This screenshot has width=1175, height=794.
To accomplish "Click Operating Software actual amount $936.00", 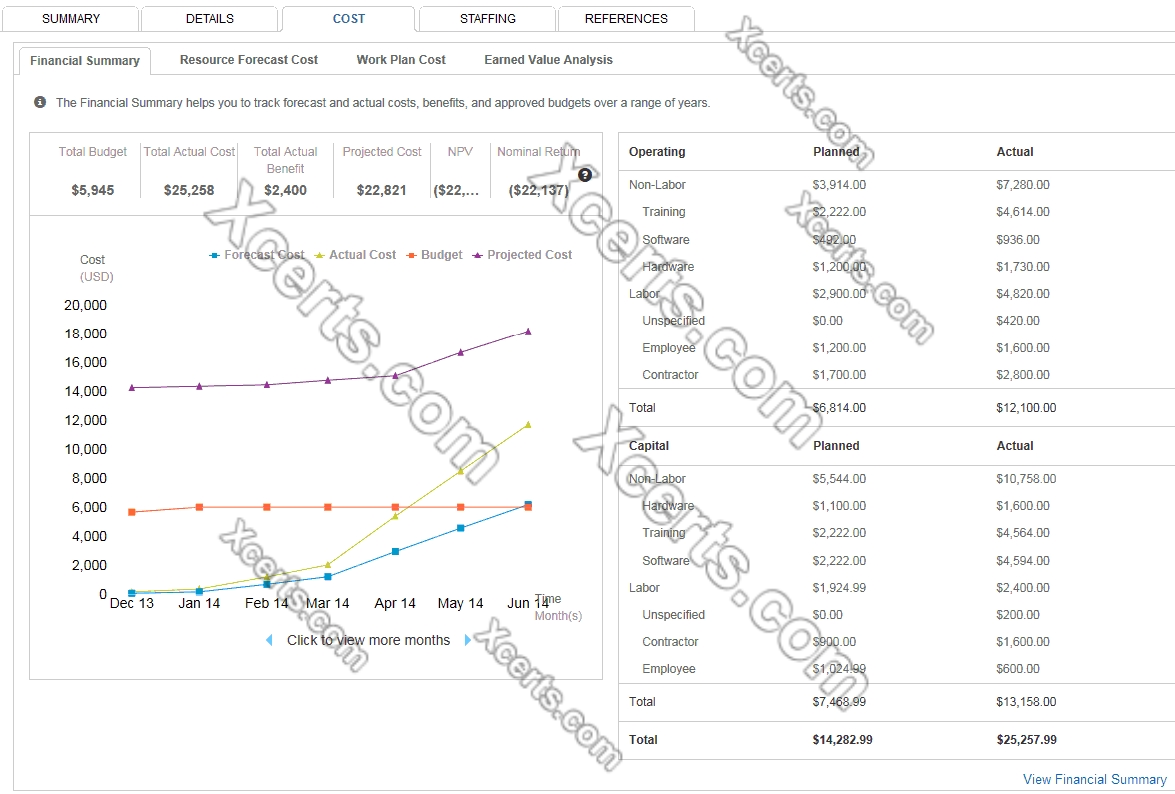I will 1018,240.
